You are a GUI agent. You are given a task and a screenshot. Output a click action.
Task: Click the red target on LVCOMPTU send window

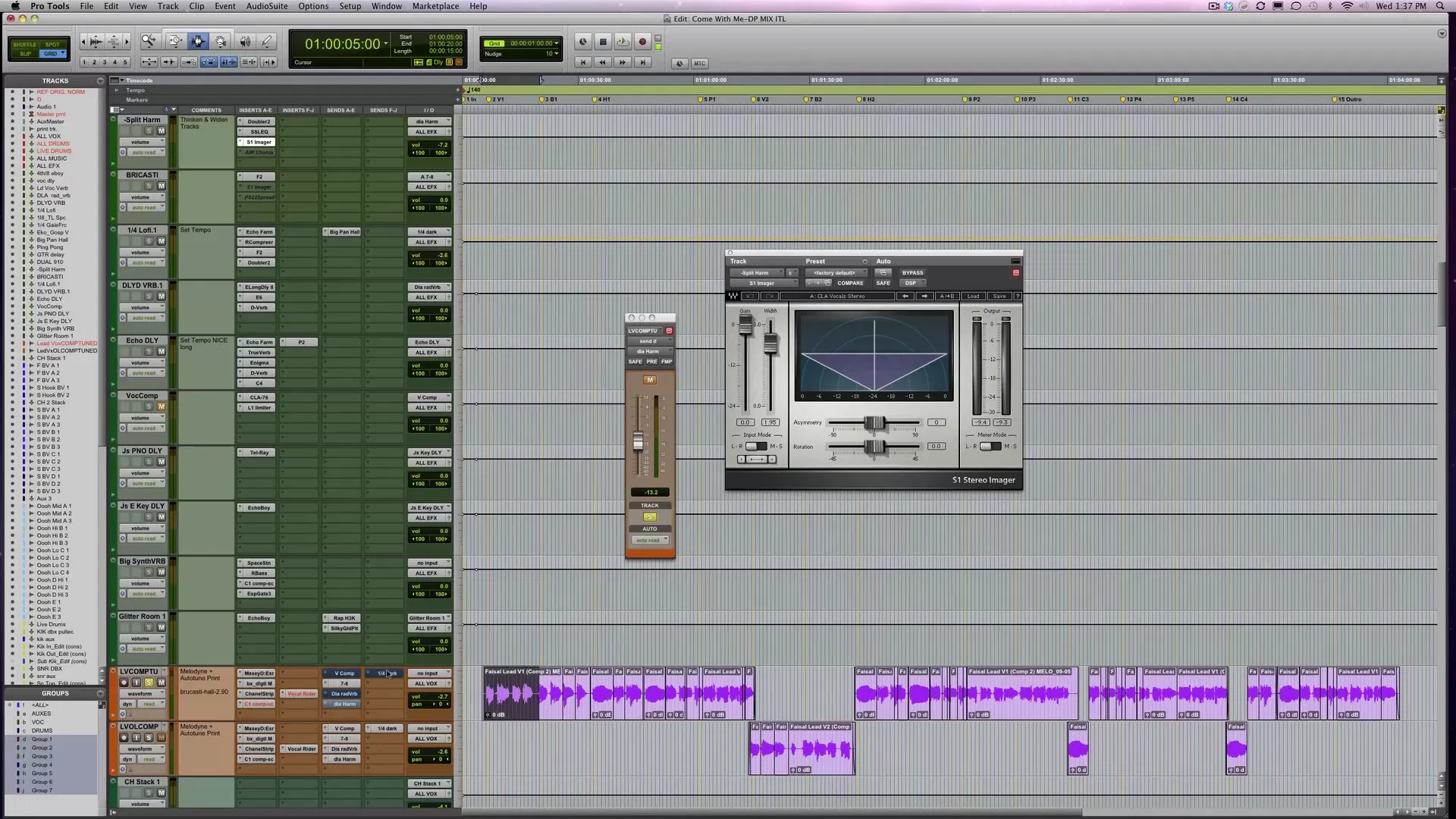(x=669, y=331)
